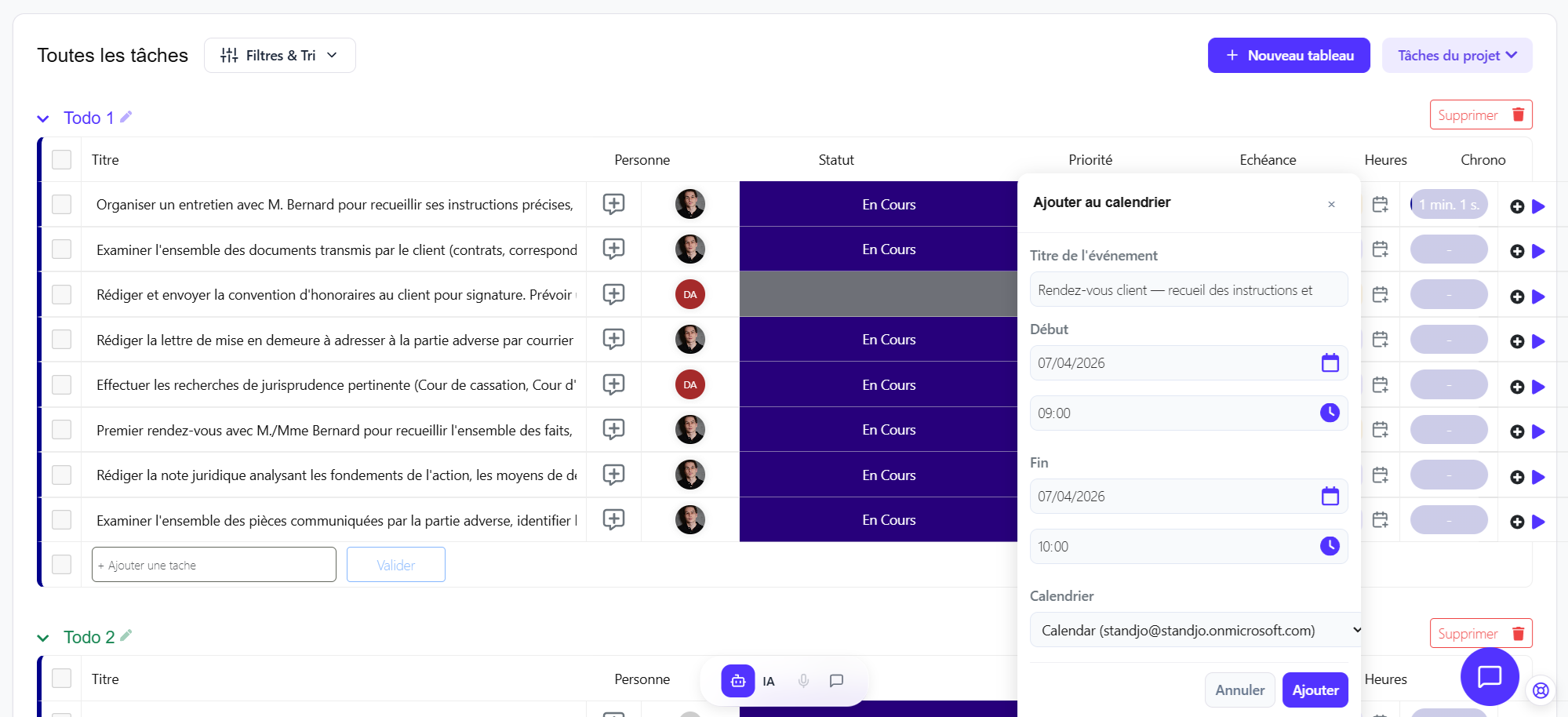Image resolution: width=1568 pixels, height=717 pixels.
Task: Collapse the Todo 2 section chevron
Action: click(x=43, y=638)
